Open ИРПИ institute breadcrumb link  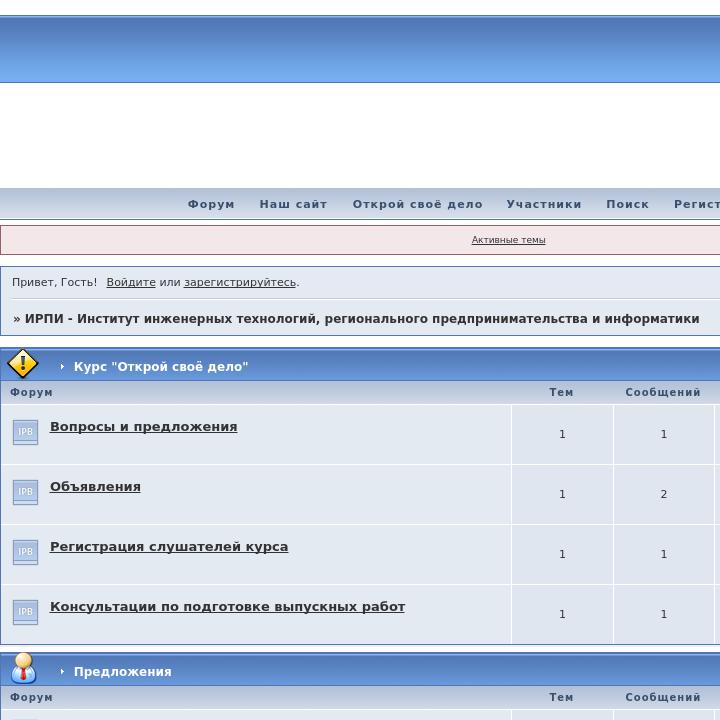362,318
